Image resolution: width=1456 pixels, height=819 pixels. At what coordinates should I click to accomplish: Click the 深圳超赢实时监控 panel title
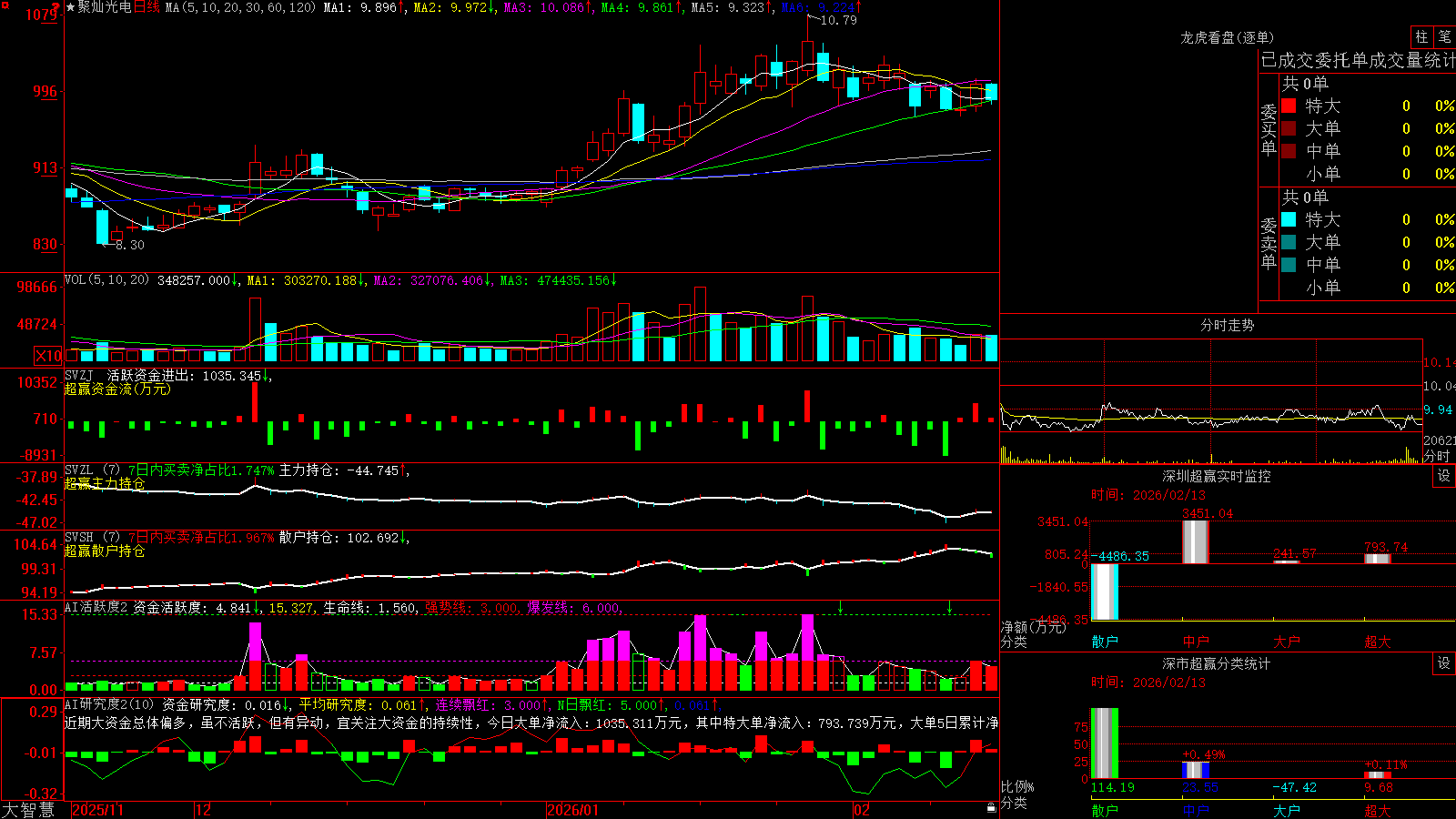click(x=1216, y=476)
